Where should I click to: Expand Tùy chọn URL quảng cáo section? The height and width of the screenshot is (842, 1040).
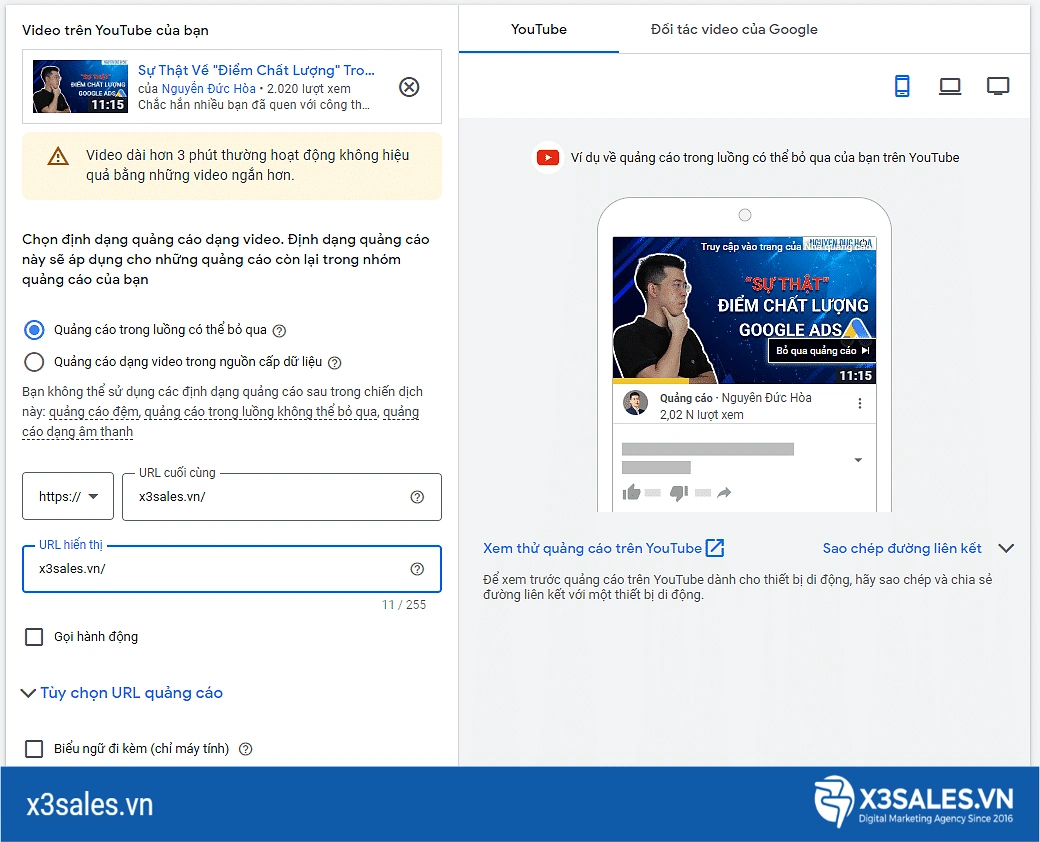point(122,693)
